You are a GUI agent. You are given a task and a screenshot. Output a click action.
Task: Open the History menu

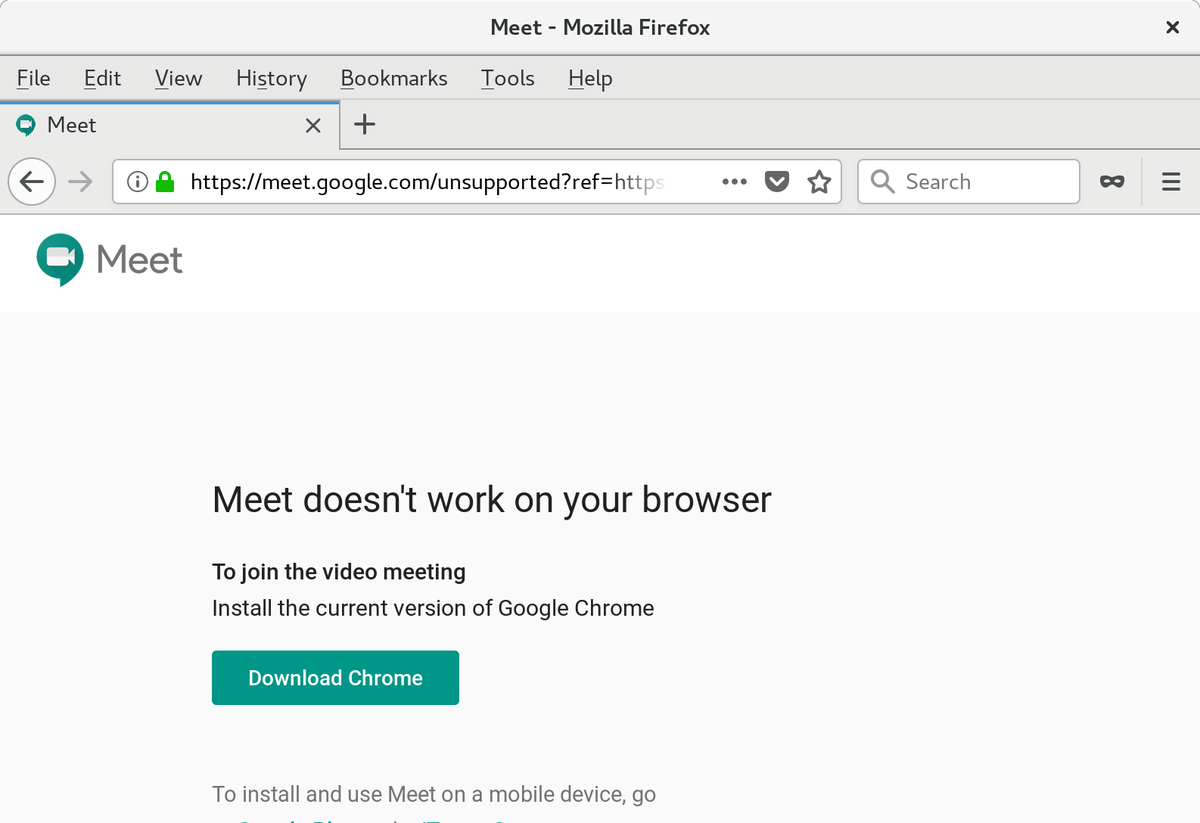[271, 78]
